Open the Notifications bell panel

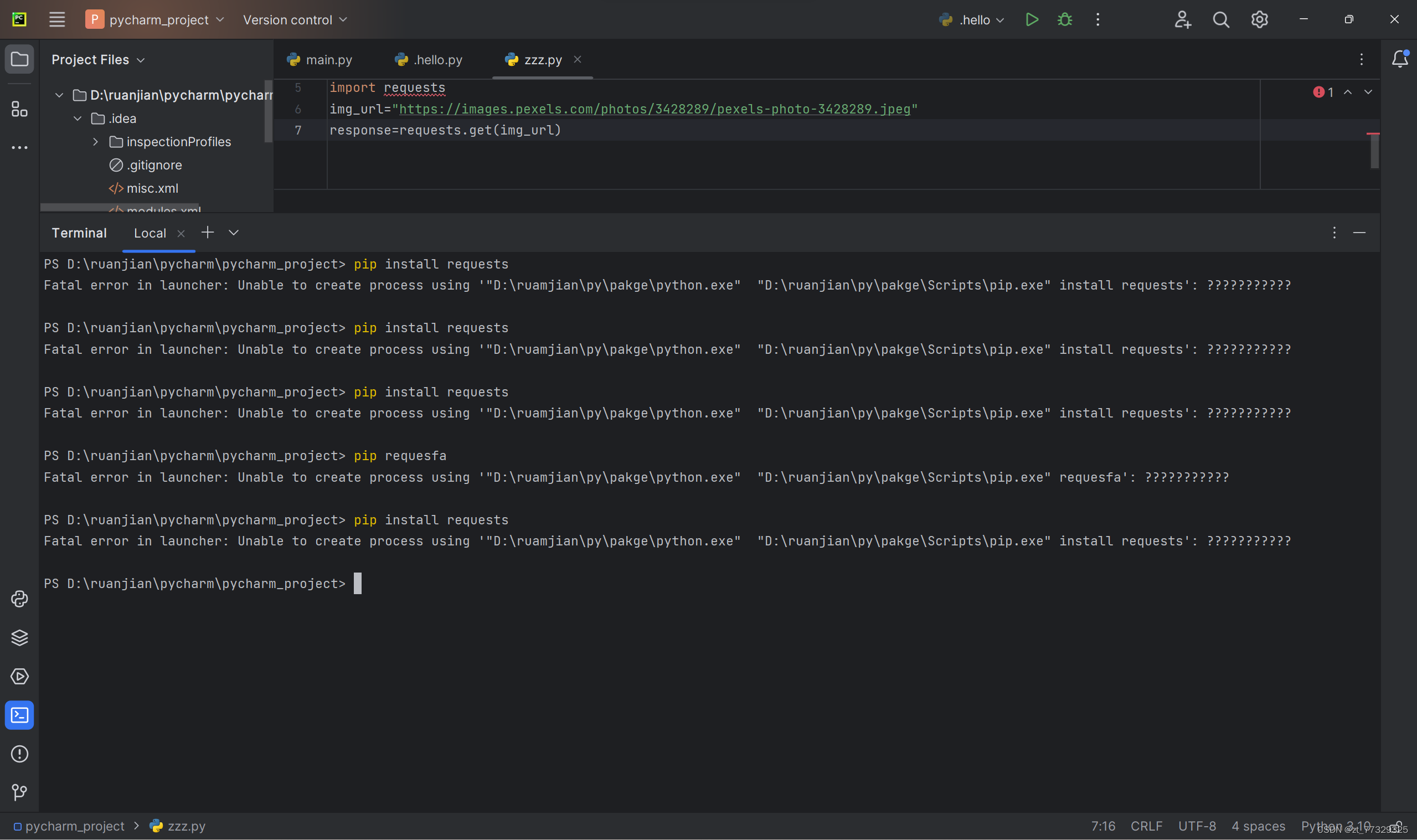tap(1399, 59)
